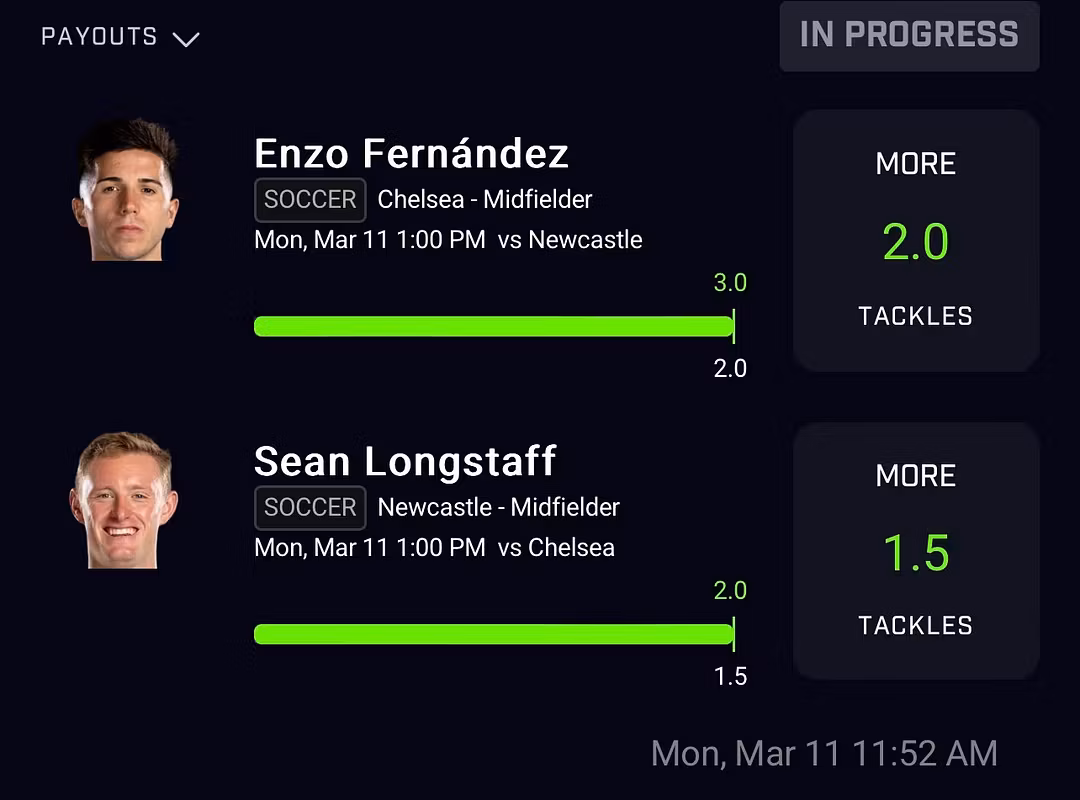
Task: Click the PAYOUTS label
Action: point(99,37)
